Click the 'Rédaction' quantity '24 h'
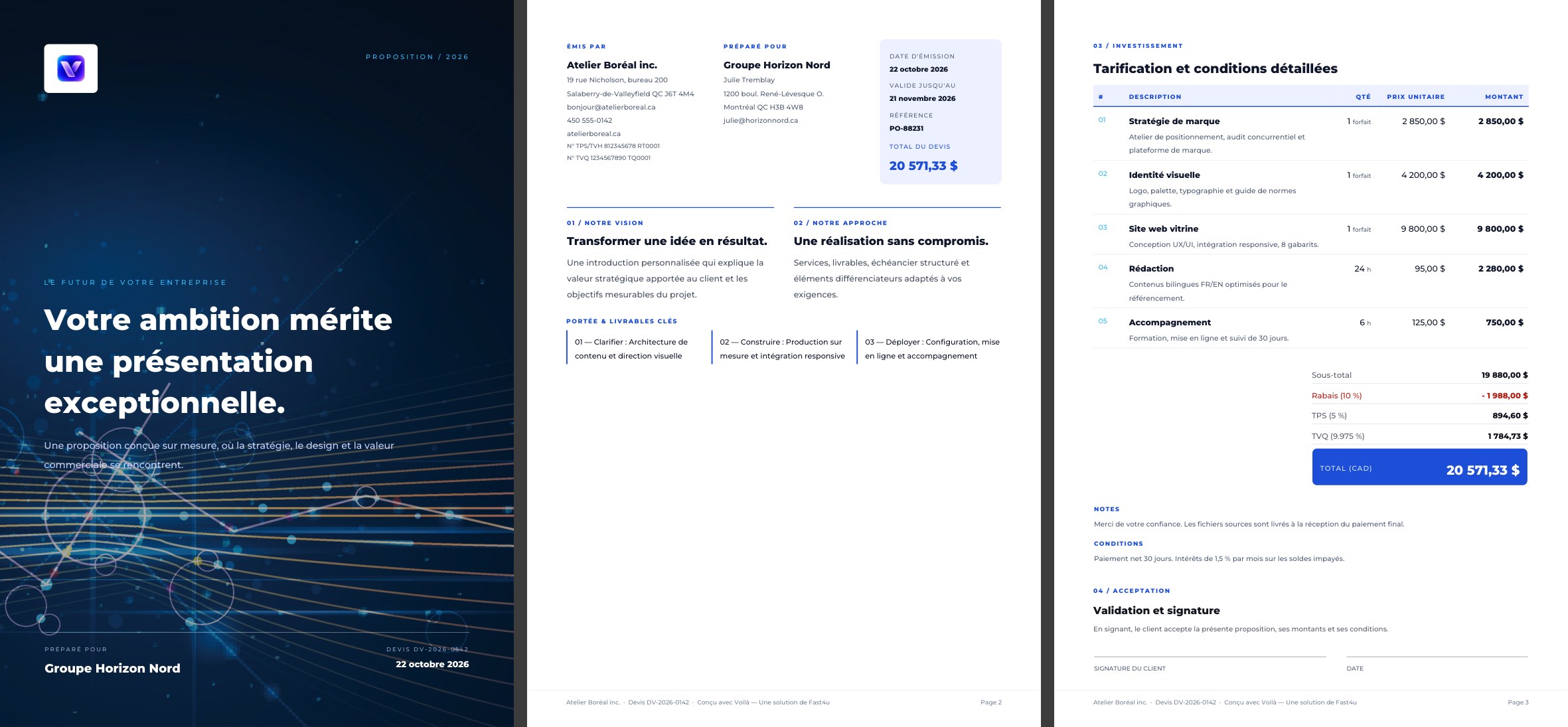Viewport: 1568px width, 727px height. [x=1362, y=268]
